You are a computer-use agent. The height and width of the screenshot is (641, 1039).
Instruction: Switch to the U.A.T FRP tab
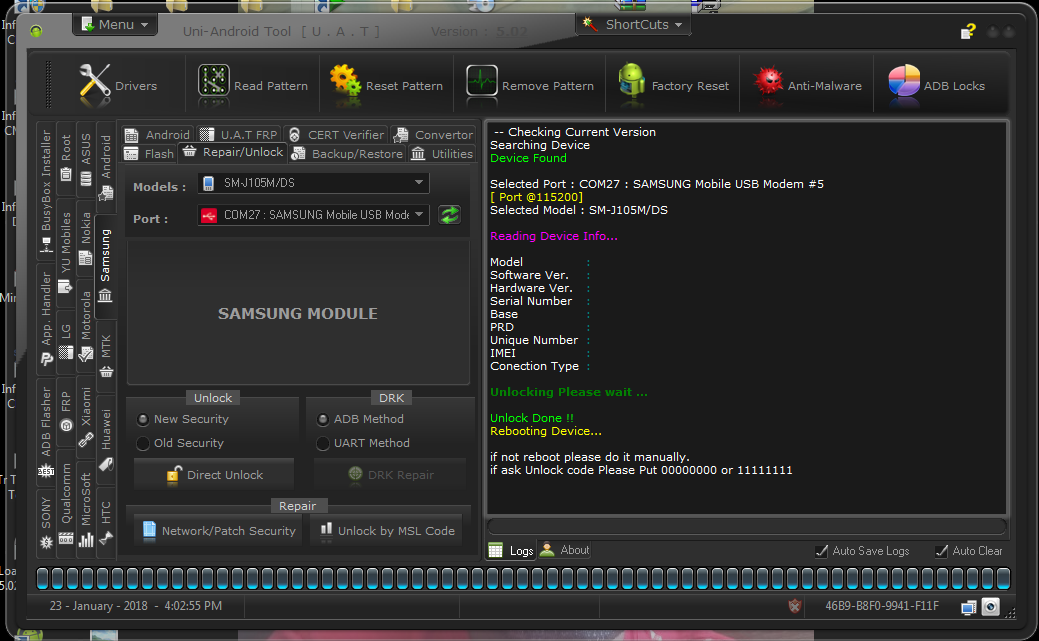tap(239, 135)
